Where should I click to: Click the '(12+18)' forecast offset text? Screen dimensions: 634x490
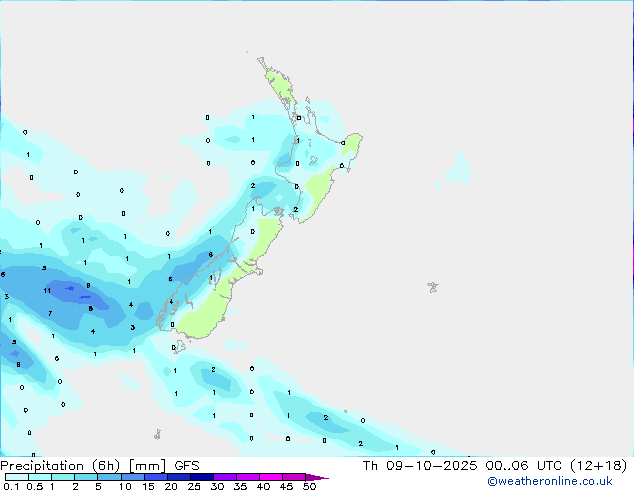pos(598,466)
